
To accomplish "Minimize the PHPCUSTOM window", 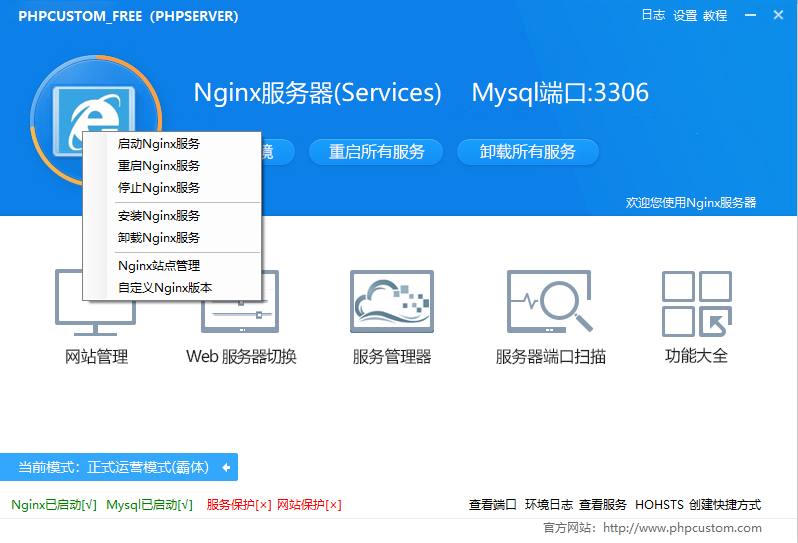I will [750, 15].
